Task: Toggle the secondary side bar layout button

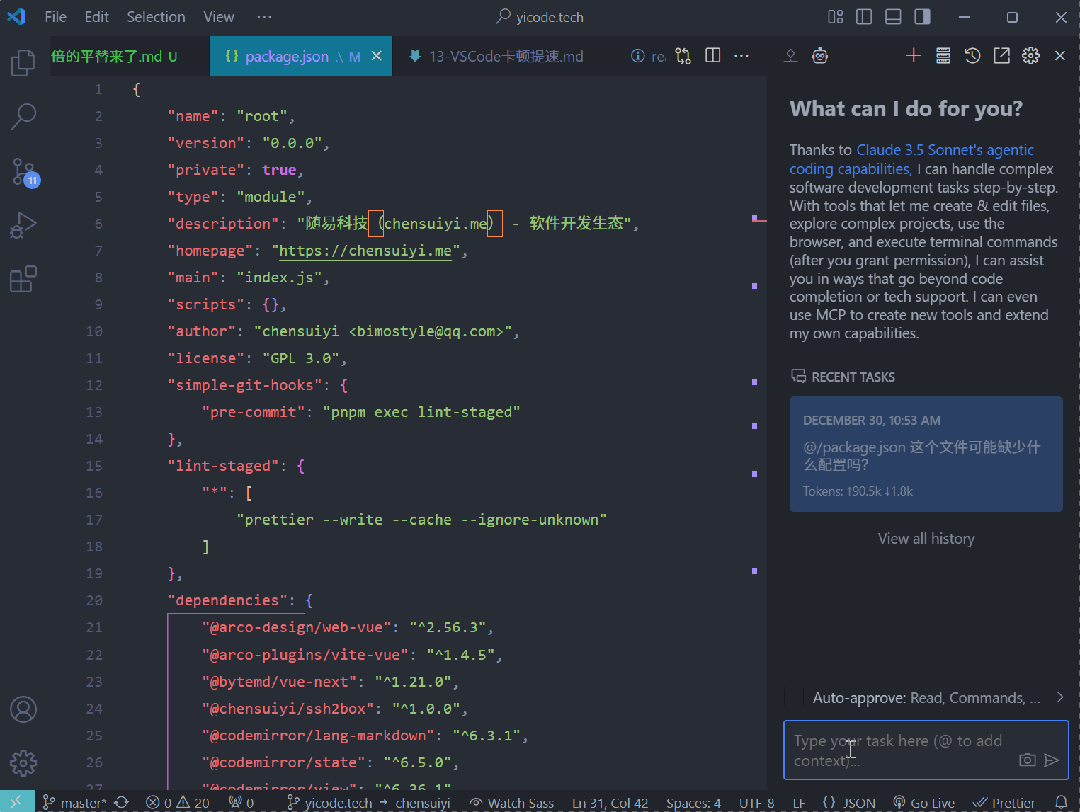Action: [923, 17]
